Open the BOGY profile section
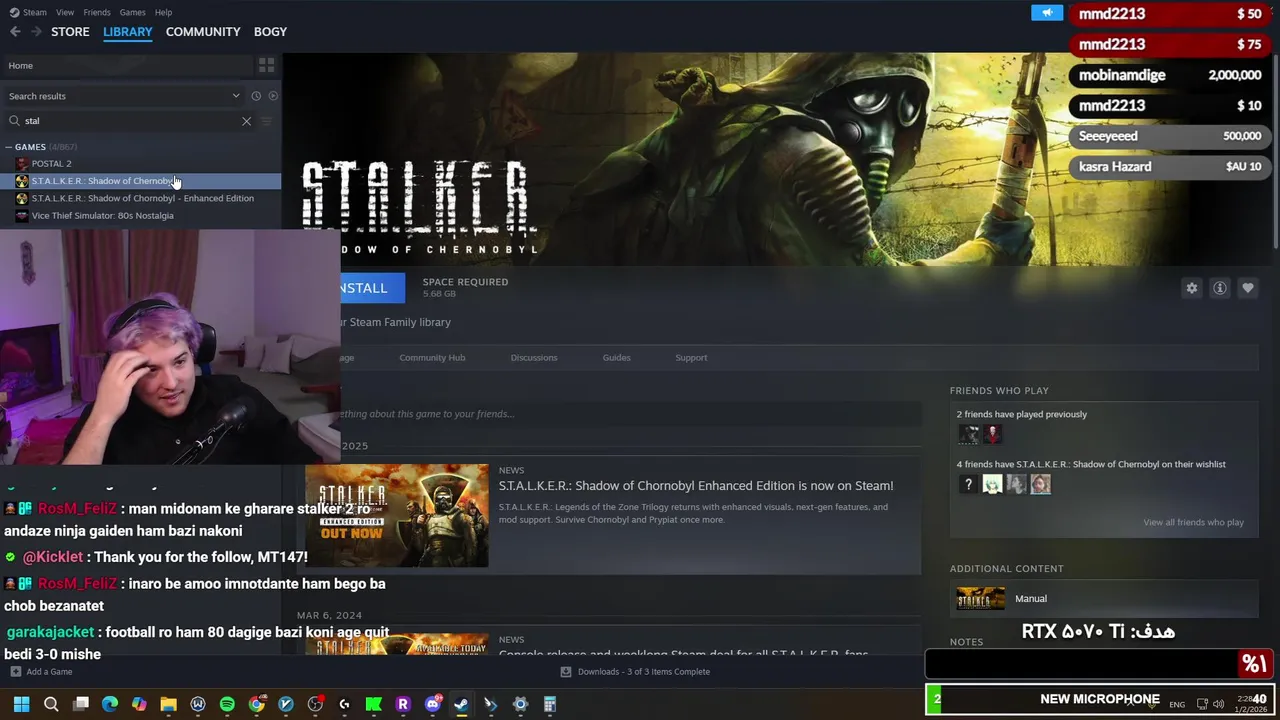The image size is (1280, 720). 270,32
